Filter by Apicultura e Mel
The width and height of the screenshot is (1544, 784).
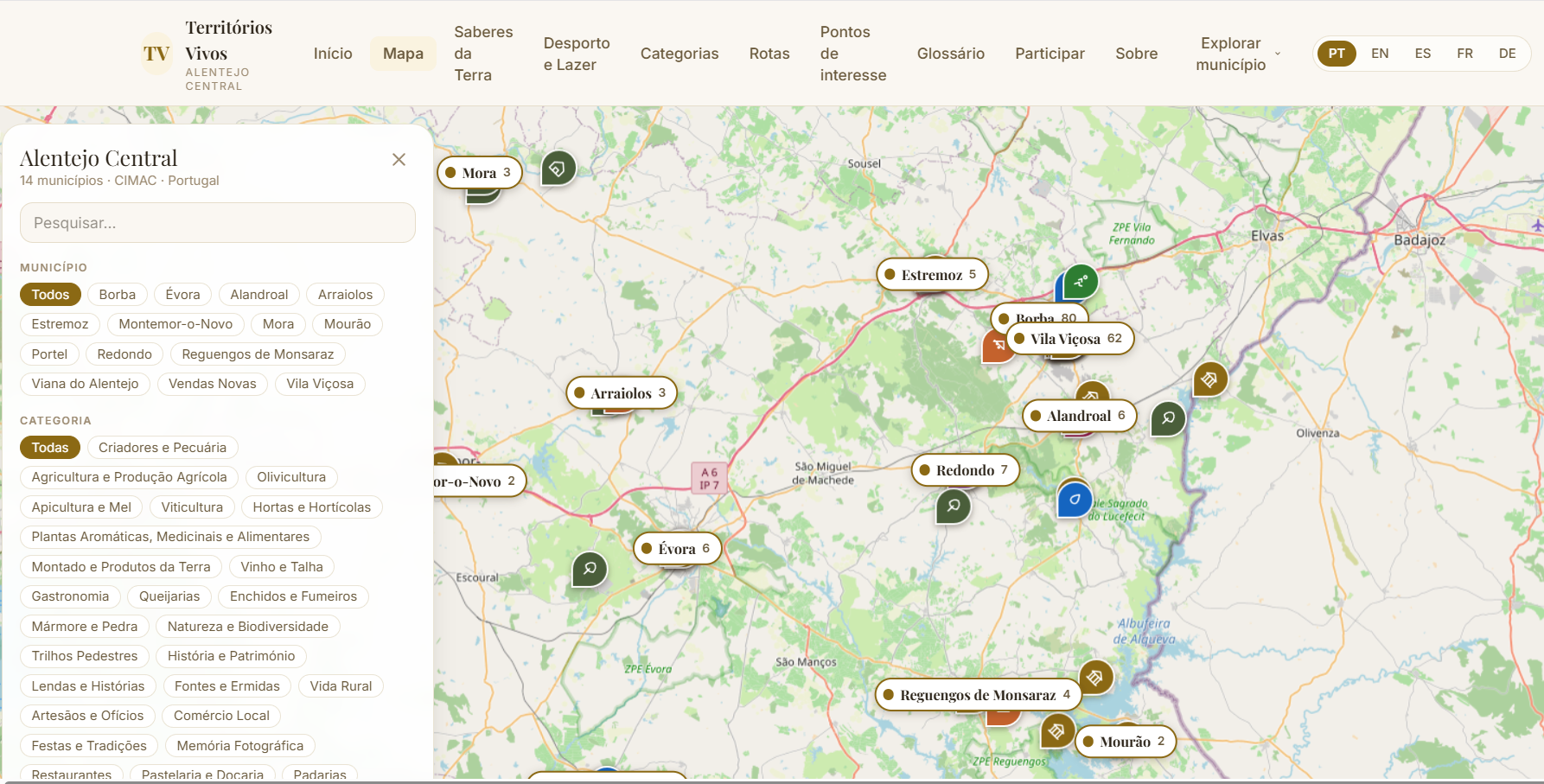point(81,507)
